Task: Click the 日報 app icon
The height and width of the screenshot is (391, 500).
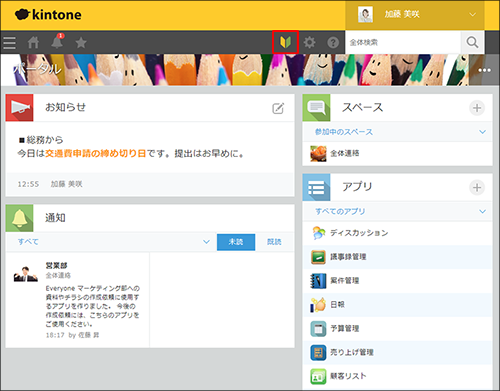Action: (x=318, y=305)
